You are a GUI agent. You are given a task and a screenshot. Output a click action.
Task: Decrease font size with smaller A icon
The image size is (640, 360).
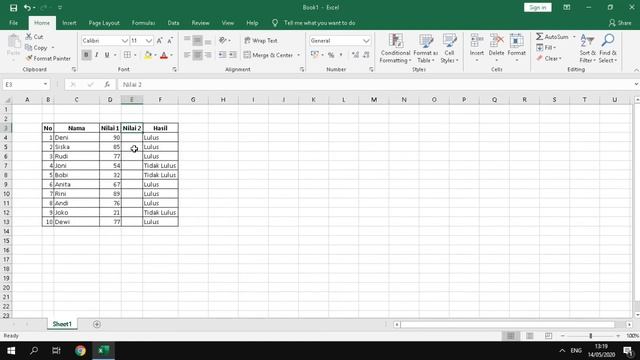pos(170,40)
